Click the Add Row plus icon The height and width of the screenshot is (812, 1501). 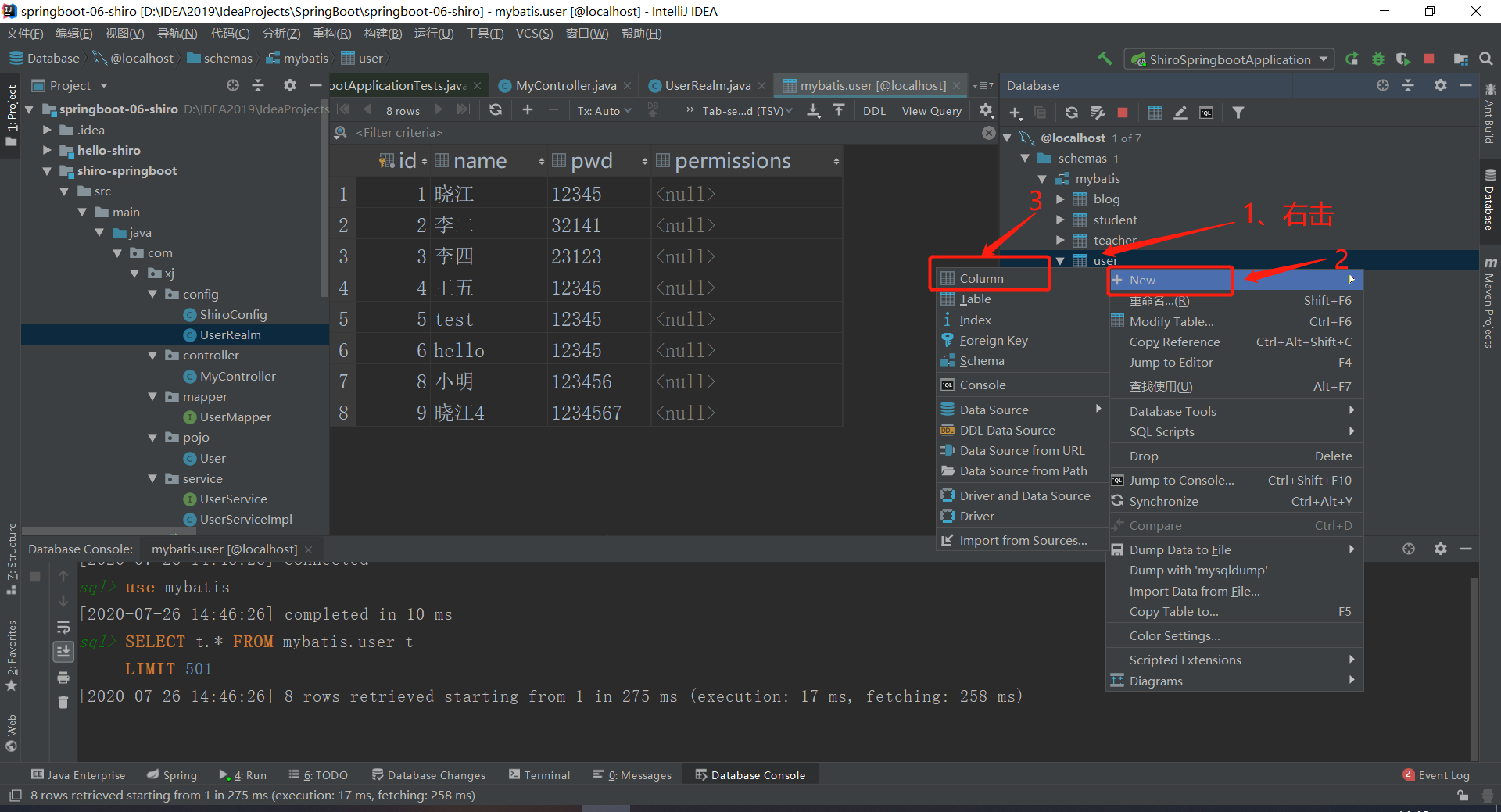pos(528,110)
